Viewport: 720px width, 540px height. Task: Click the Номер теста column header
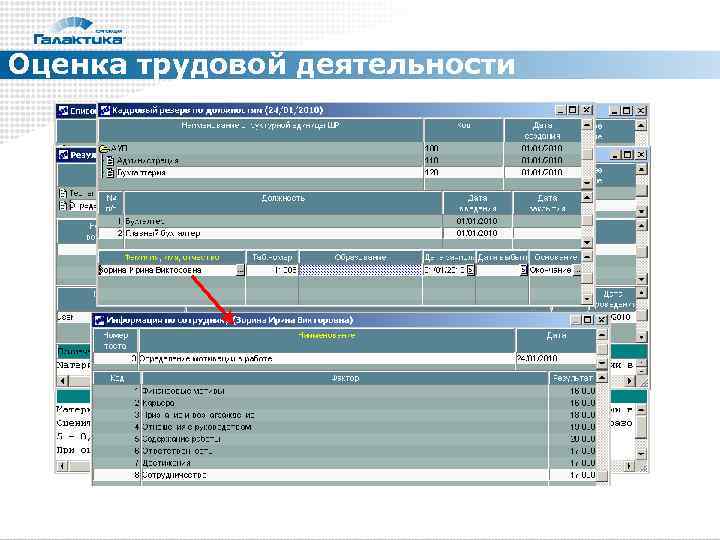115,341
